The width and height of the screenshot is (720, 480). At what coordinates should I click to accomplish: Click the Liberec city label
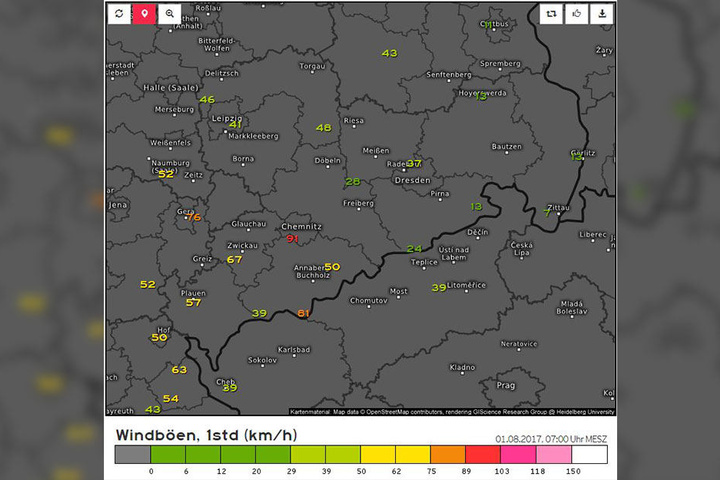click(592, 235)
